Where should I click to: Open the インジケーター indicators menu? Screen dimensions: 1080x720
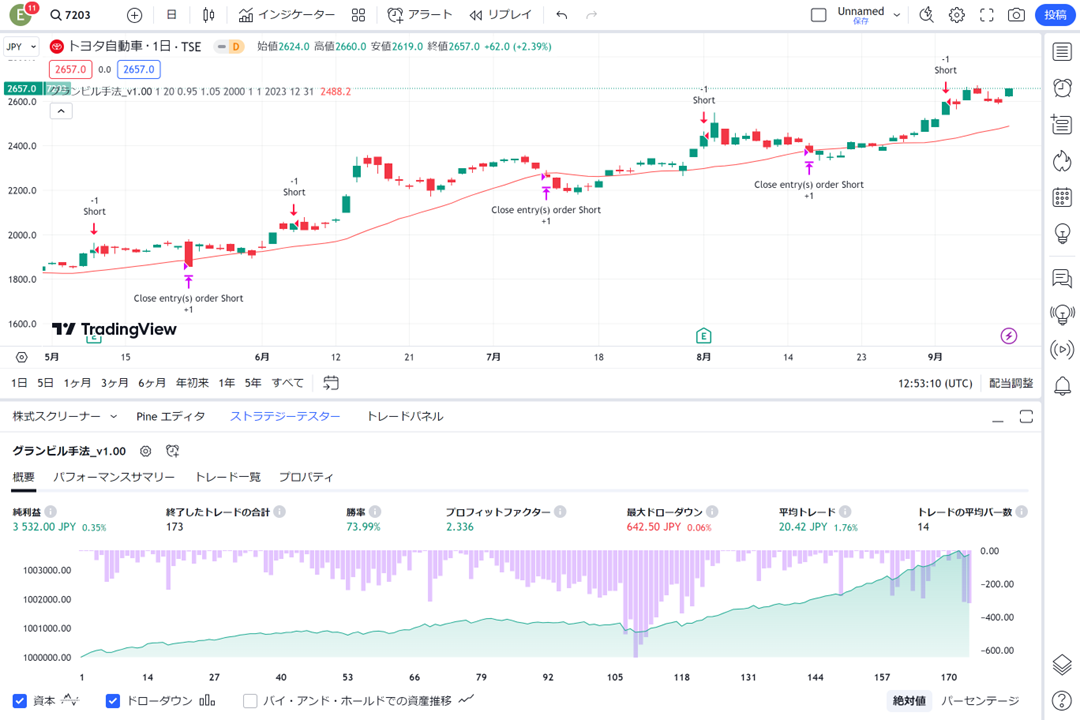287,15
